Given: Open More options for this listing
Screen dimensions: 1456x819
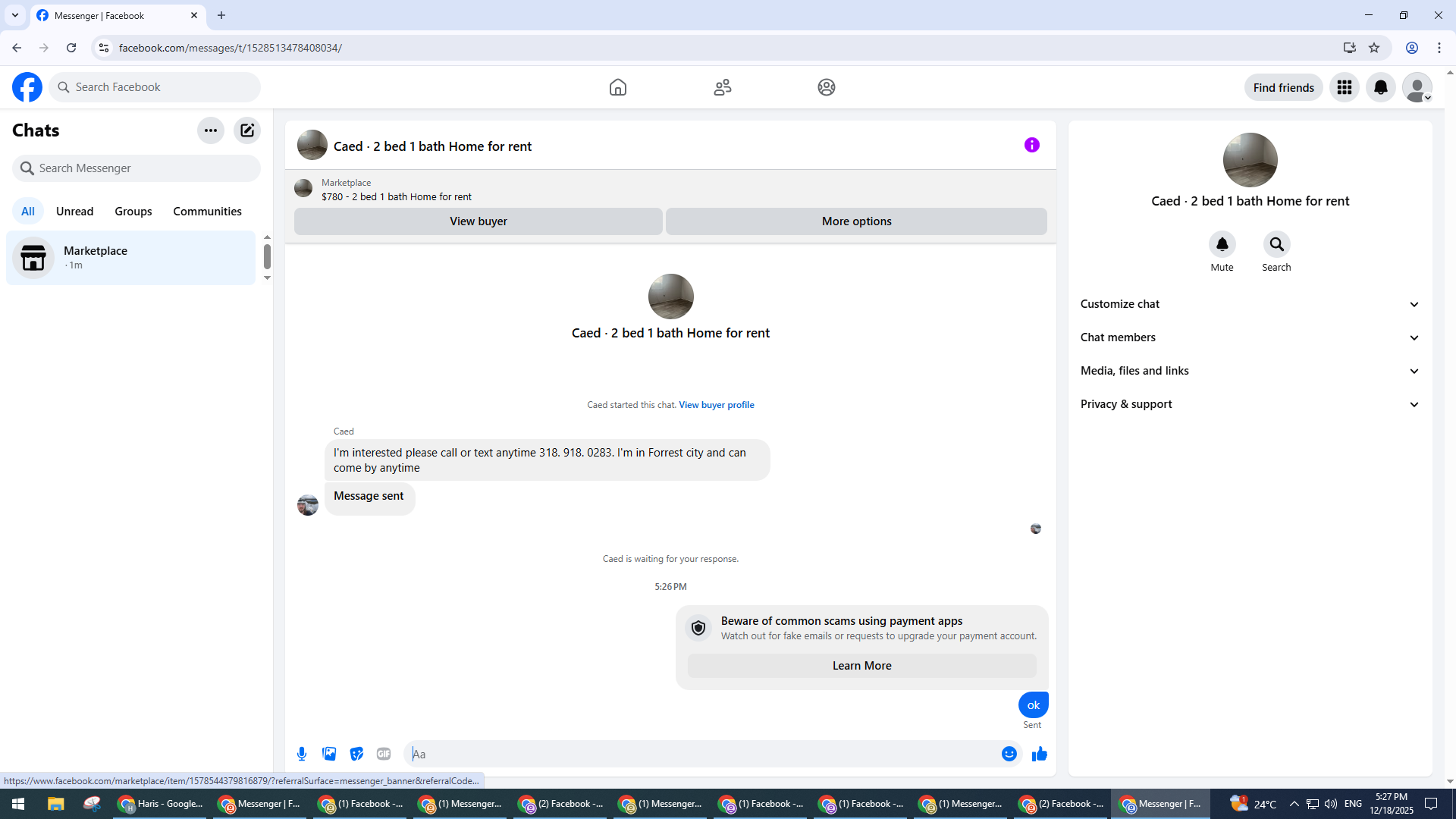Looking at the screenshot, I should [857, 221].
